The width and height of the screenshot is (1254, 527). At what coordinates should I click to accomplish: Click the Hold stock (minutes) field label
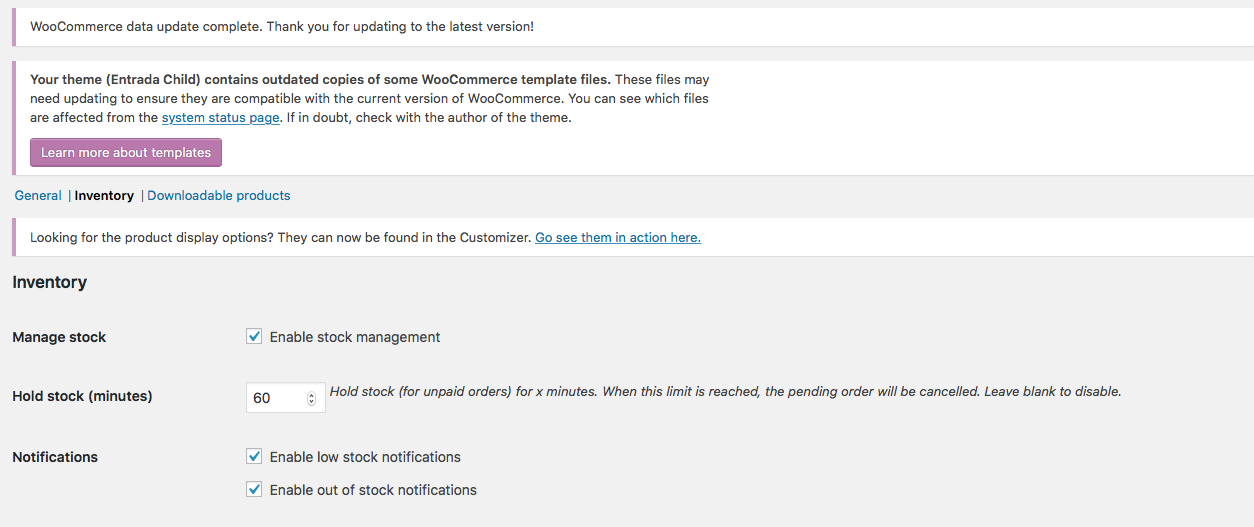(82, 396)
